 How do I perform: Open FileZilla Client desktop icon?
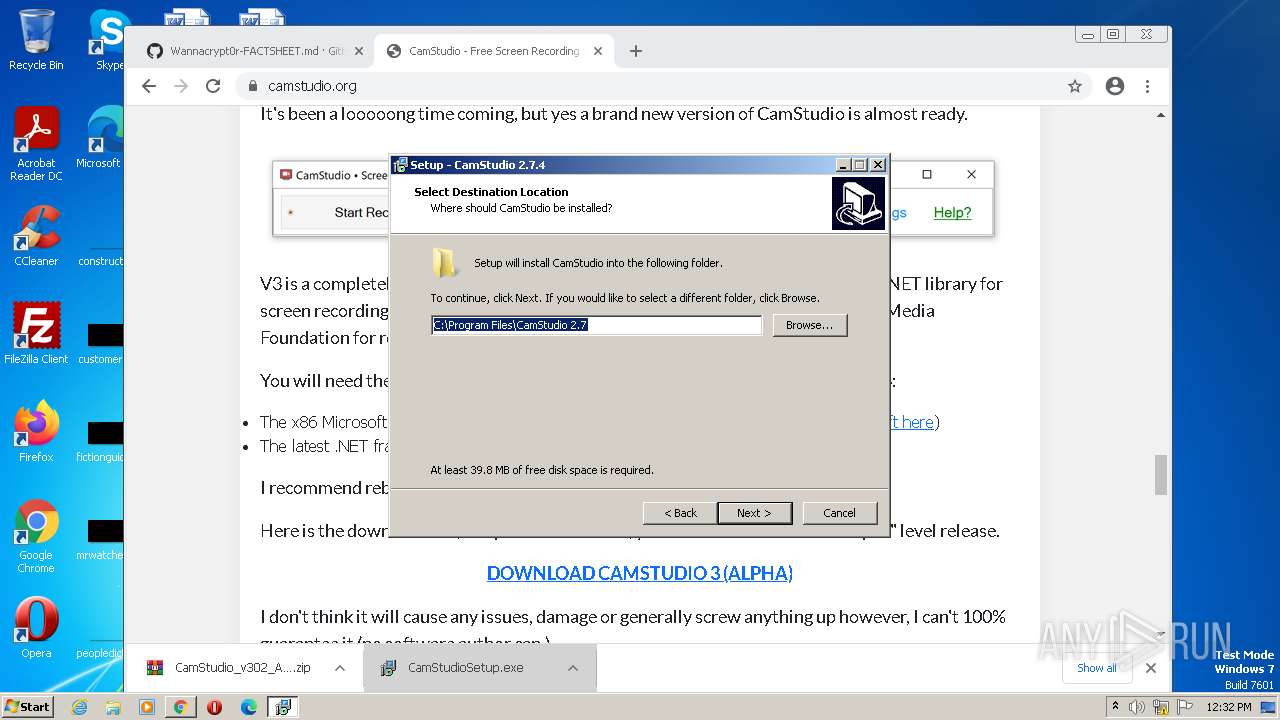click(36, 334)
